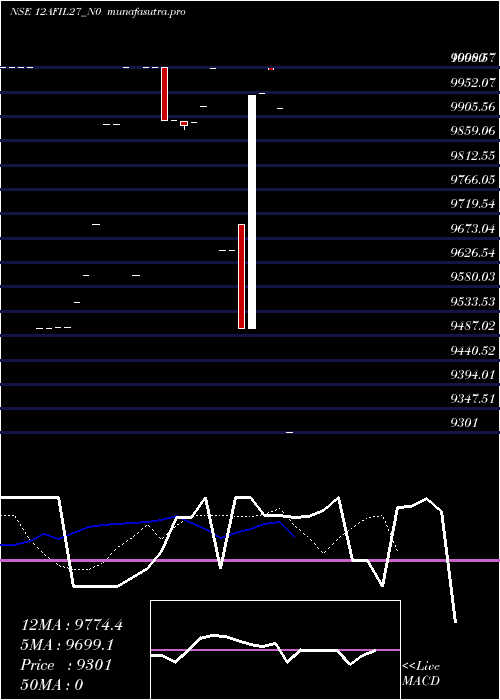Select the 9394.01 price axis label
The height and width of the screenshot is (700, 500).
pos(473,374)
